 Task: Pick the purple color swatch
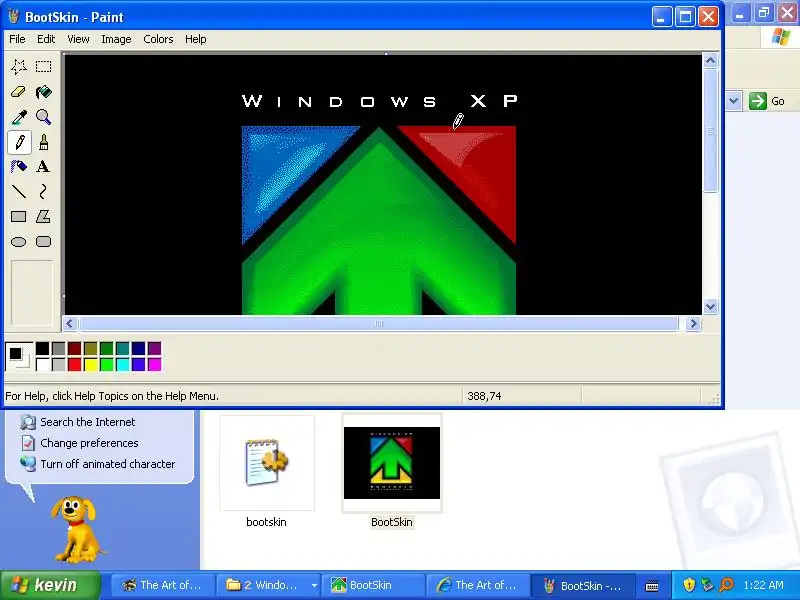pyautogui.click(x=155, y=348)
